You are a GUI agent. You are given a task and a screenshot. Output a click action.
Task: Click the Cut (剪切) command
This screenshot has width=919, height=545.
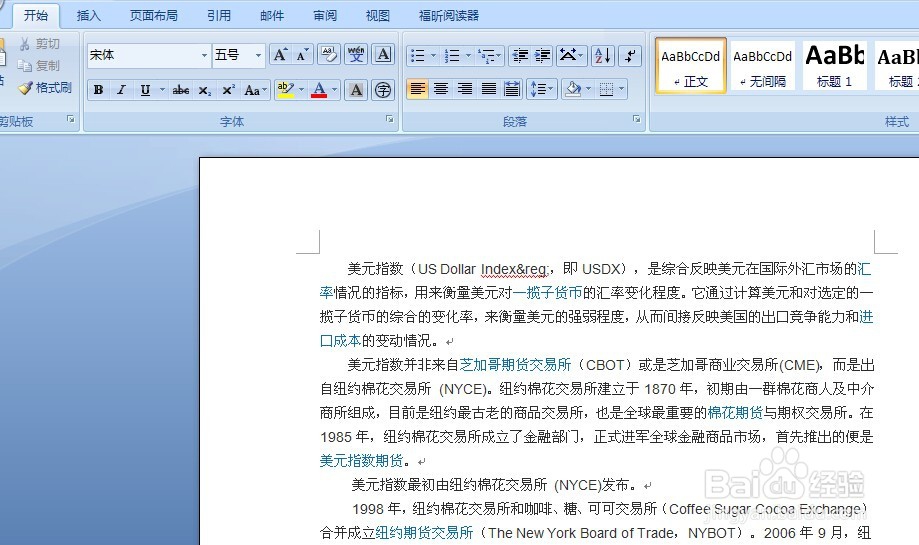pyautogui.click(x=39, y=44)
